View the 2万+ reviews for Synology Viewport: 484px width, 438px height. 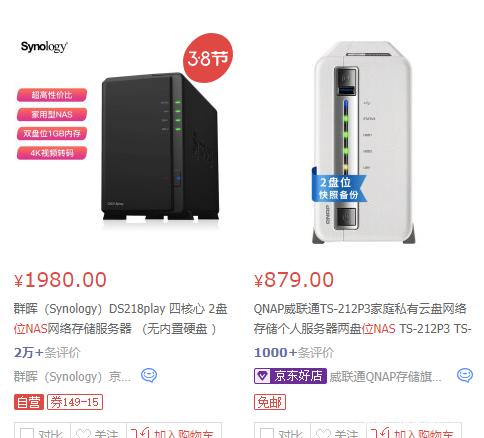tap(47, 353)
